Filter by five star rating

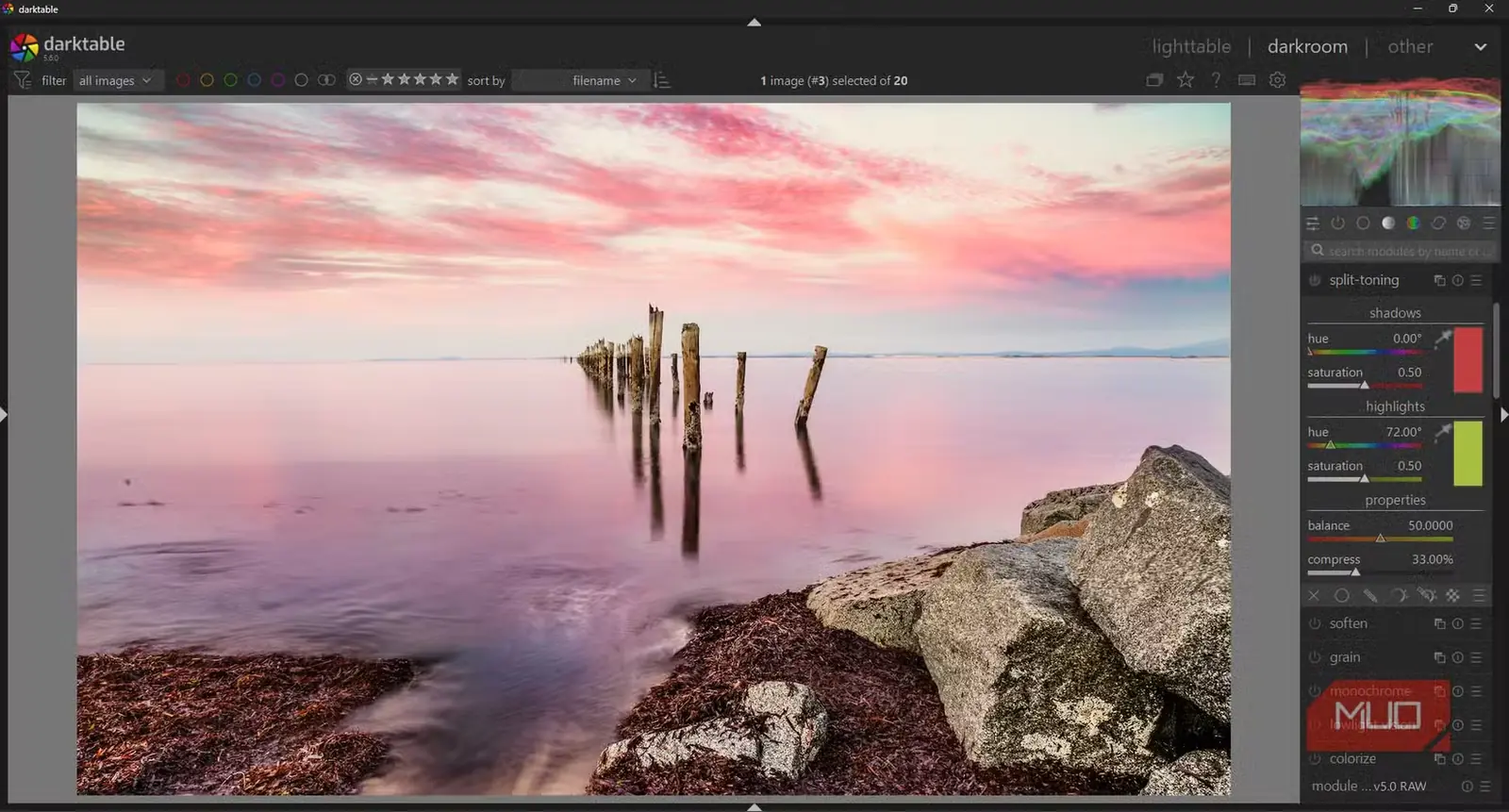point(452,79)
